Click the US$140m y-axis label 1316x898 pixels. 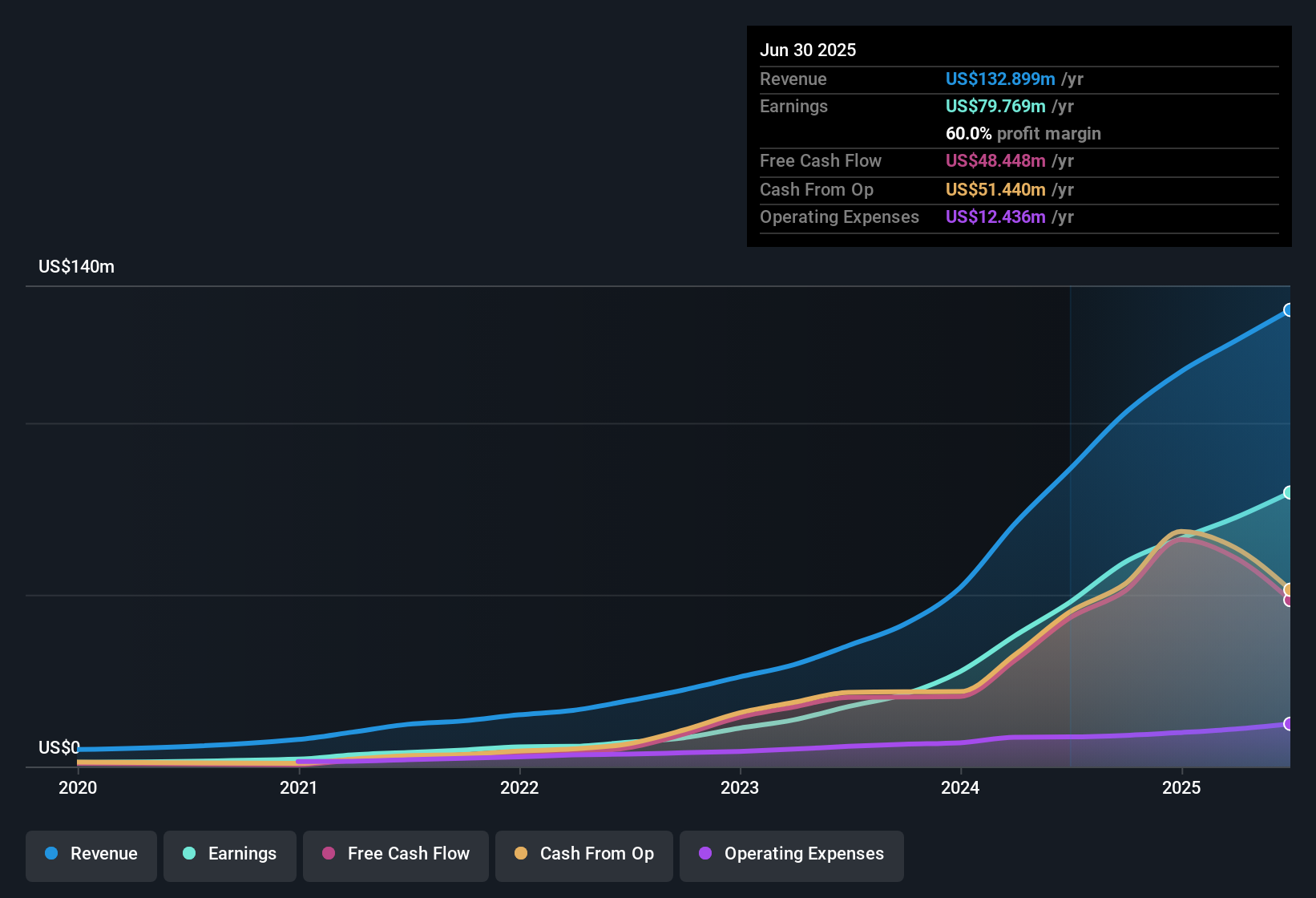tap(76, 267)
